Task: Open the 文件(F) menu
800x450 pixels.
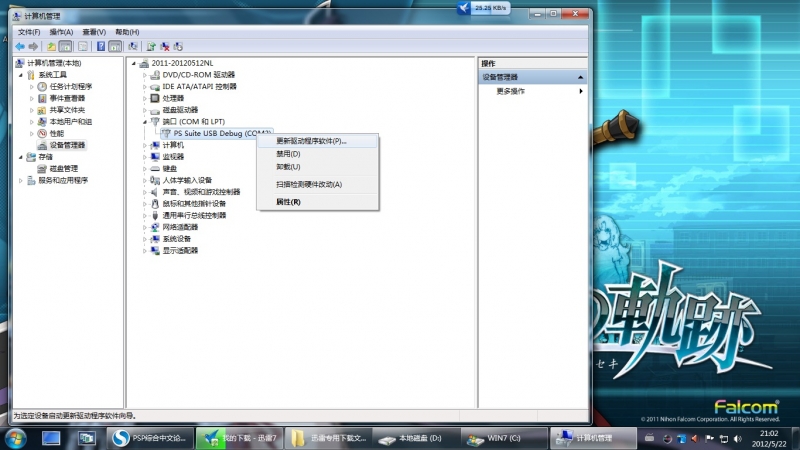Action: pyautogui.click(x=29, y=32)
